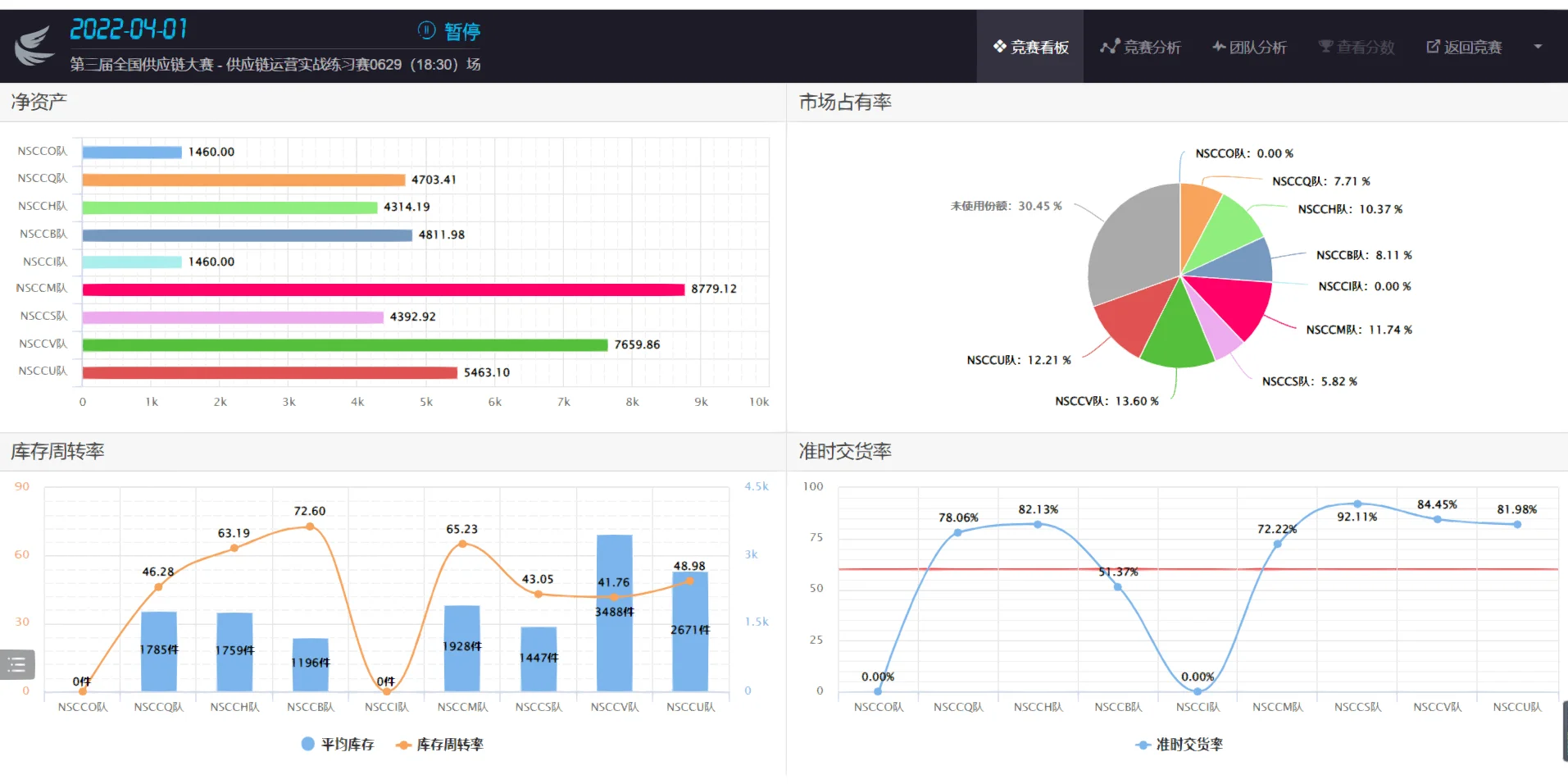The width and height of the screenshot is (1568, 784).
Task: Open the list panel icon on the left edge
Action: tap(17, 664)
